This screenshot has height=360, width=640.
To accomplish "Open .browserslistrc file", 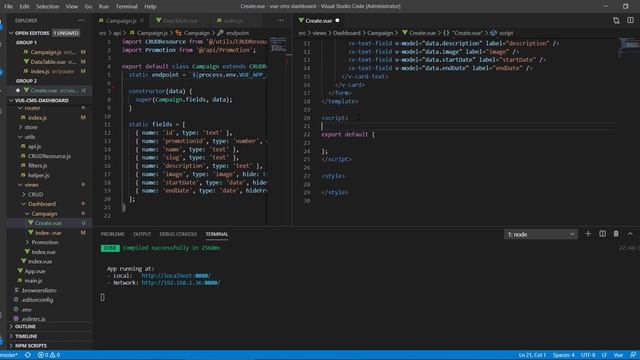I will (x=39, y=290).
